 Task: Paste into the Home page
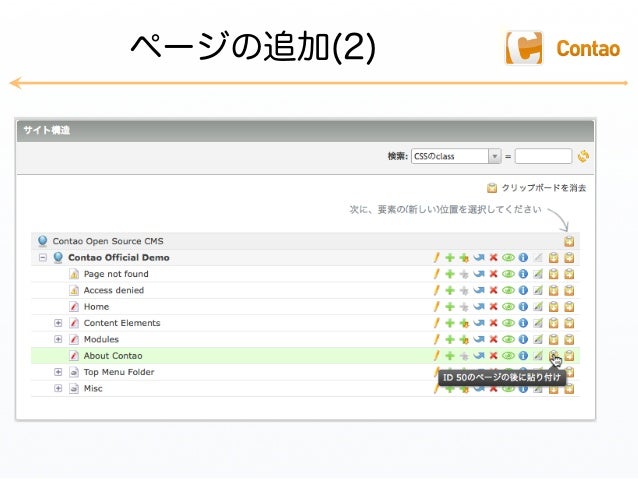tap(569, 306)
